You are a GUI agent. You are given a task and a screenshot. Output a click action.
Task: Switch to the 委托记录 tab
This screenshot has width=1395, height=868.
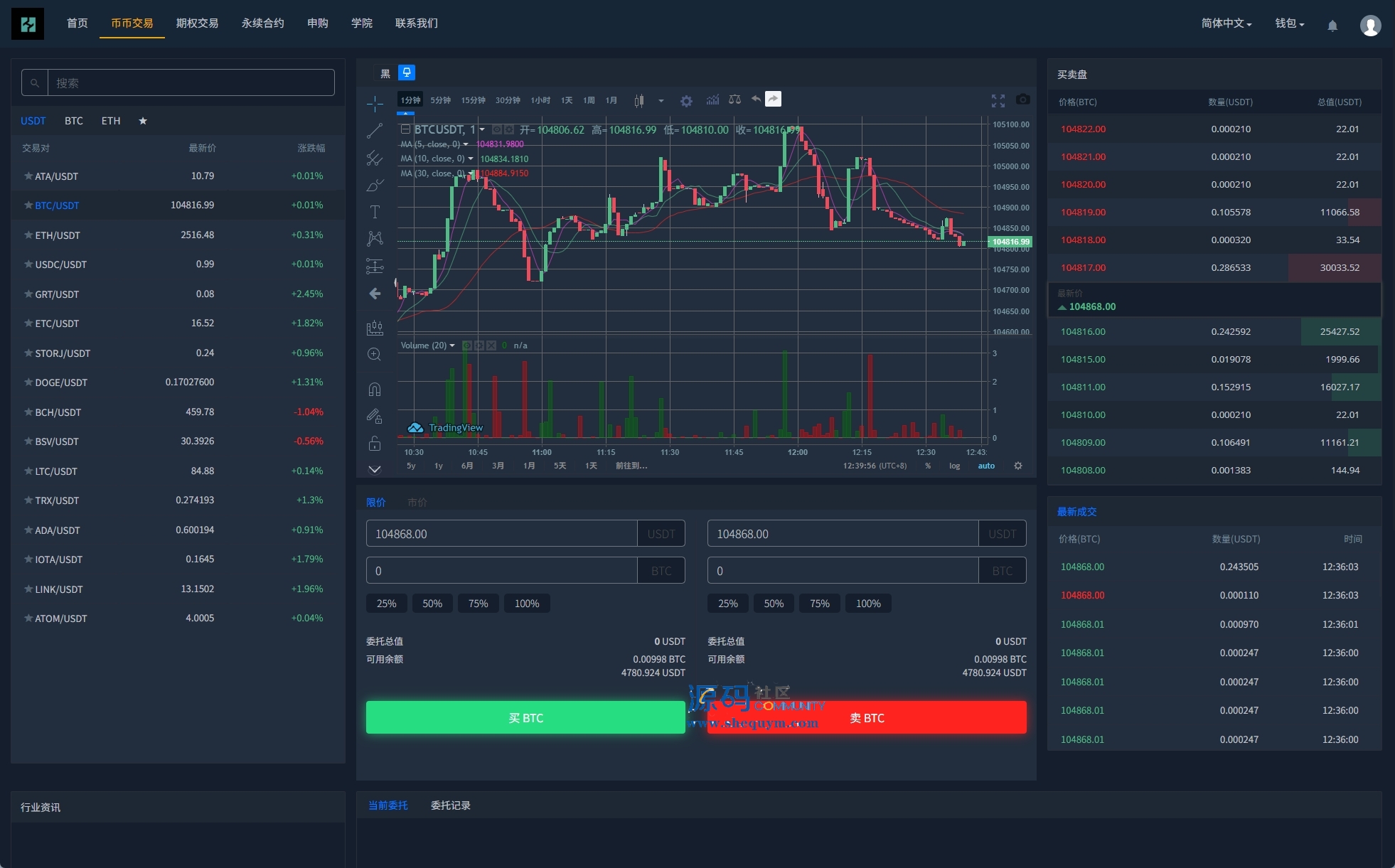click(x=450, y=805)
